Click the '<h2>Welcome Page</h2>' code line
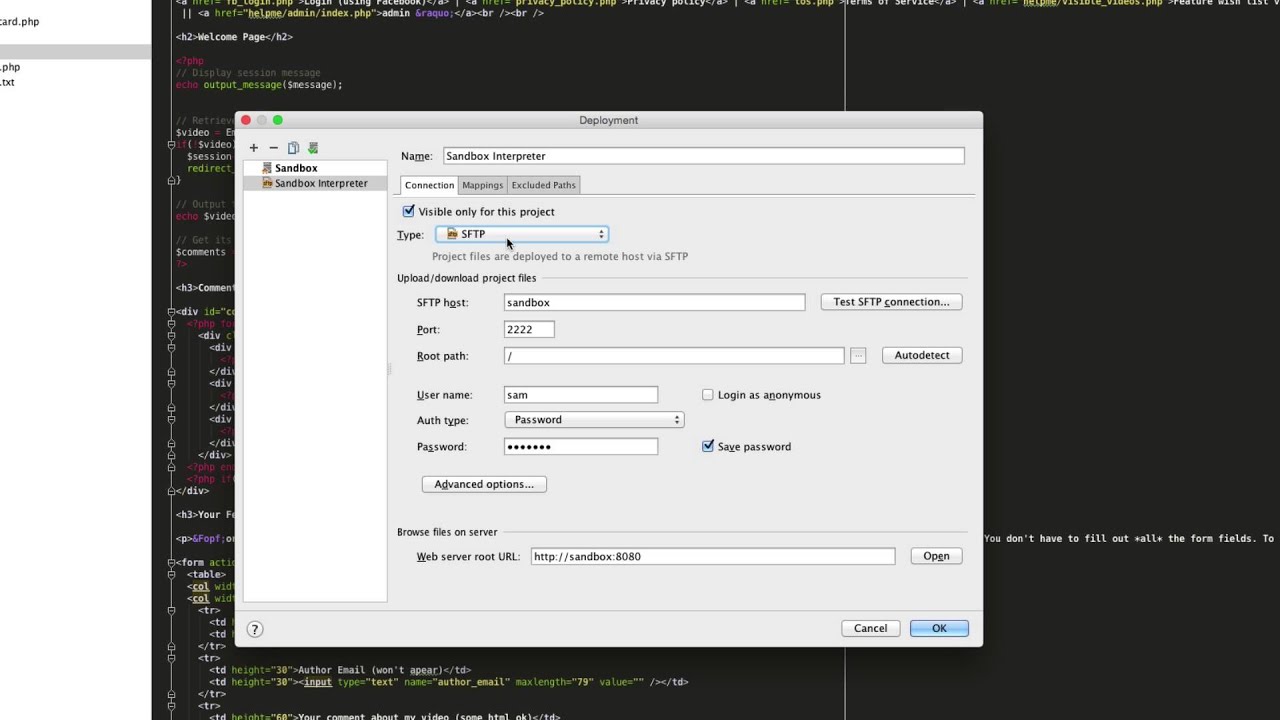The width and height of the screenshot is (1280, 720). pyautogui.click(x=234, y=37)
